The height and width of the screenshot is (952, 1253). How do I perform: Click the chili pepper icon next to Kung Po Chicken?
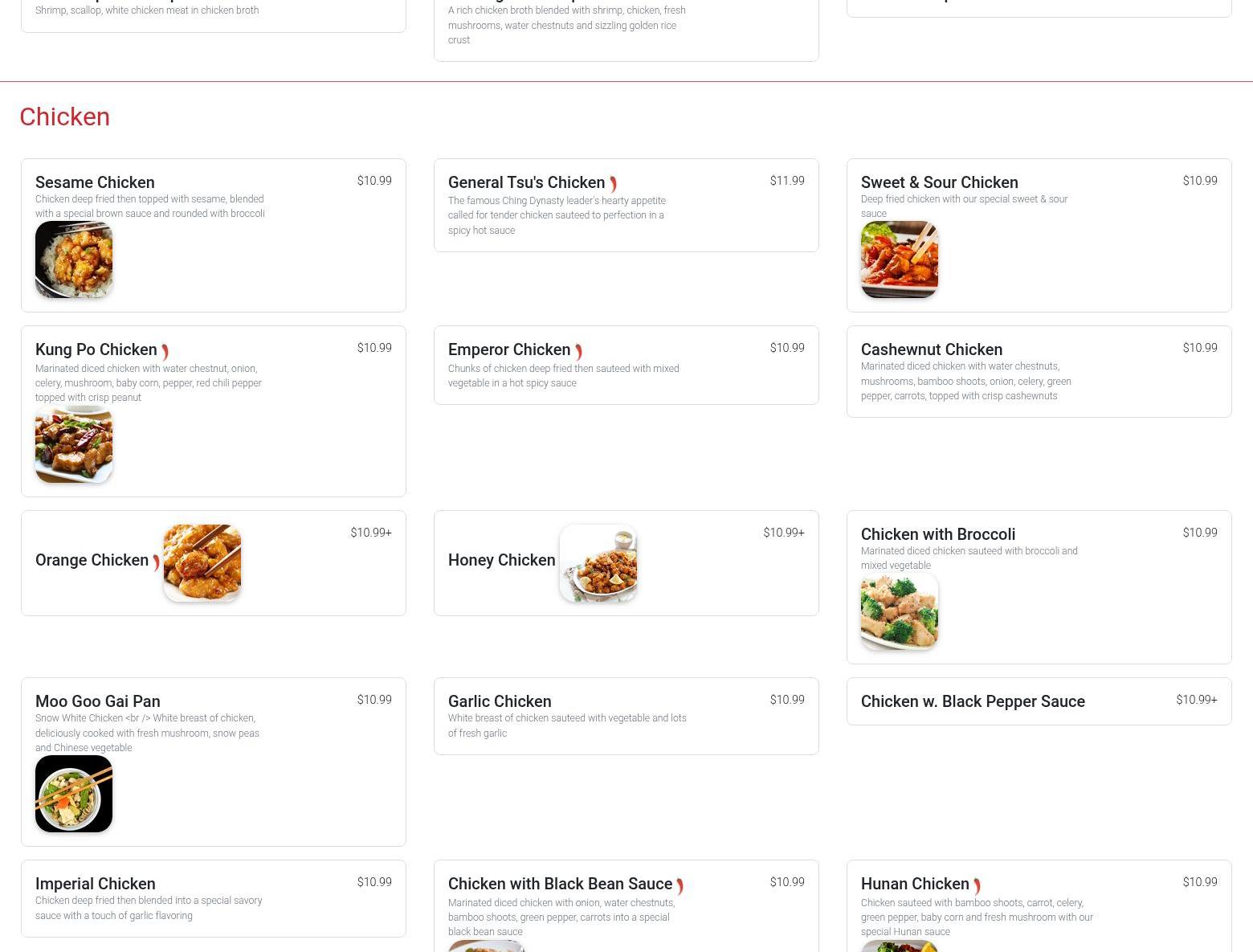(165, 352)
